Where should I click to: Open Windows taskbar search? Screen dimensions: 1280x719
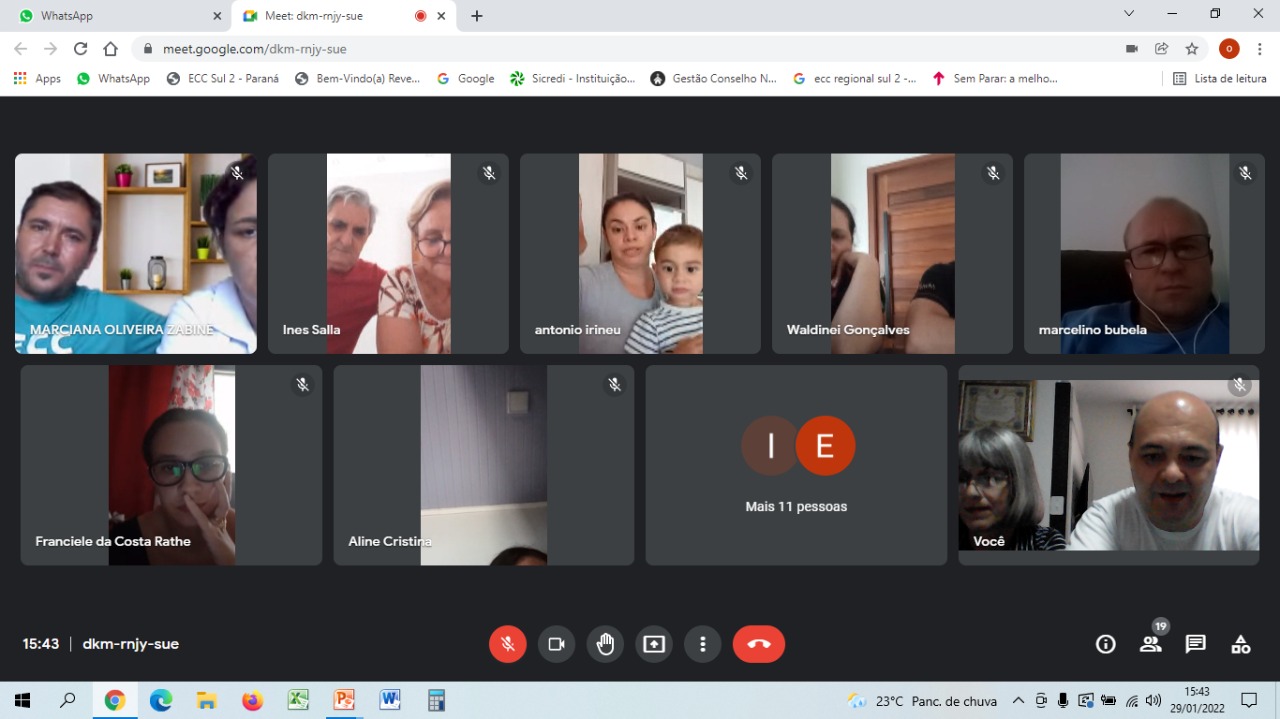pos(68,701)
